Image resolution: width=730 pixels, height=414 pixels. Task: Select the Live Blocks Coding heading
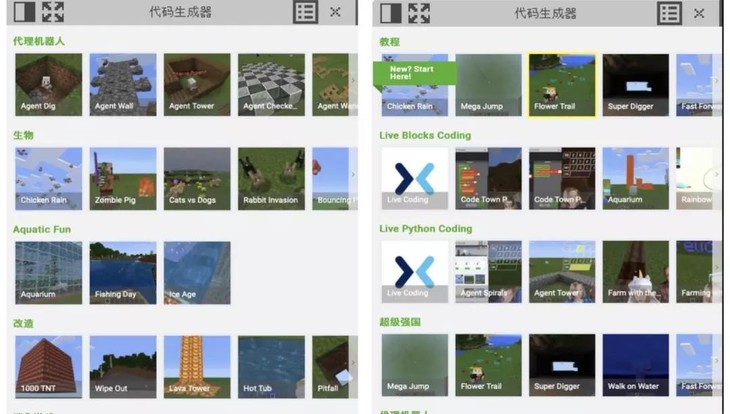425,135
